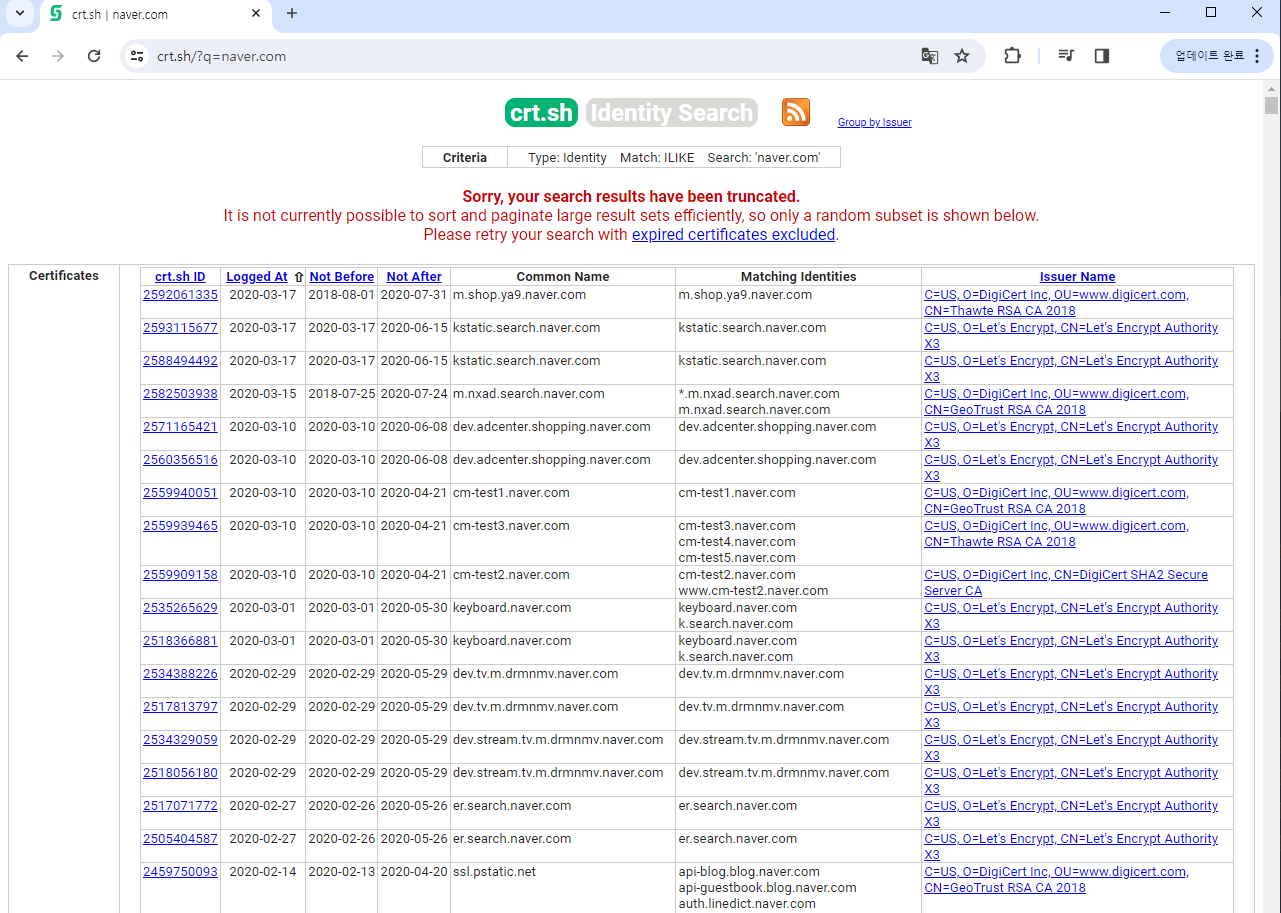
Task: Click the expired certificates excluded link
Action: (x=733, y=234)
